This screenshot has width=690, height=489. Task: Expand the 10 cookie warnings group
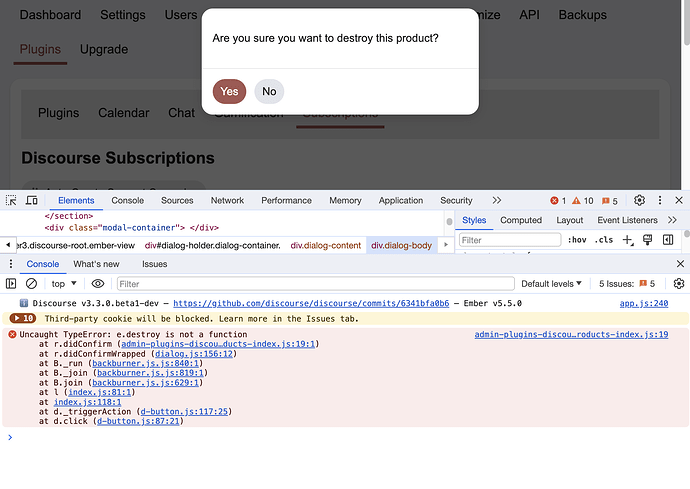tap(22, 318)
